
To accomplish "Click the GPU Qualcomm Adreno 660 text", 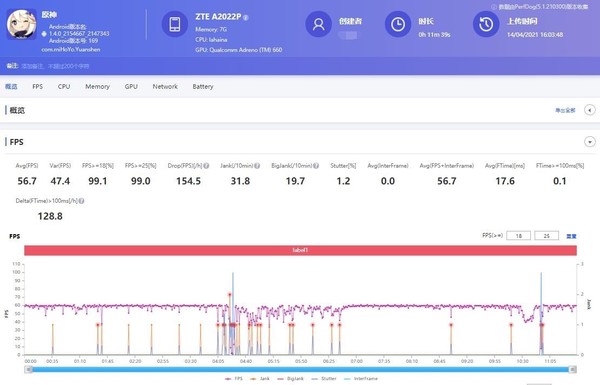I will (238, 50).
